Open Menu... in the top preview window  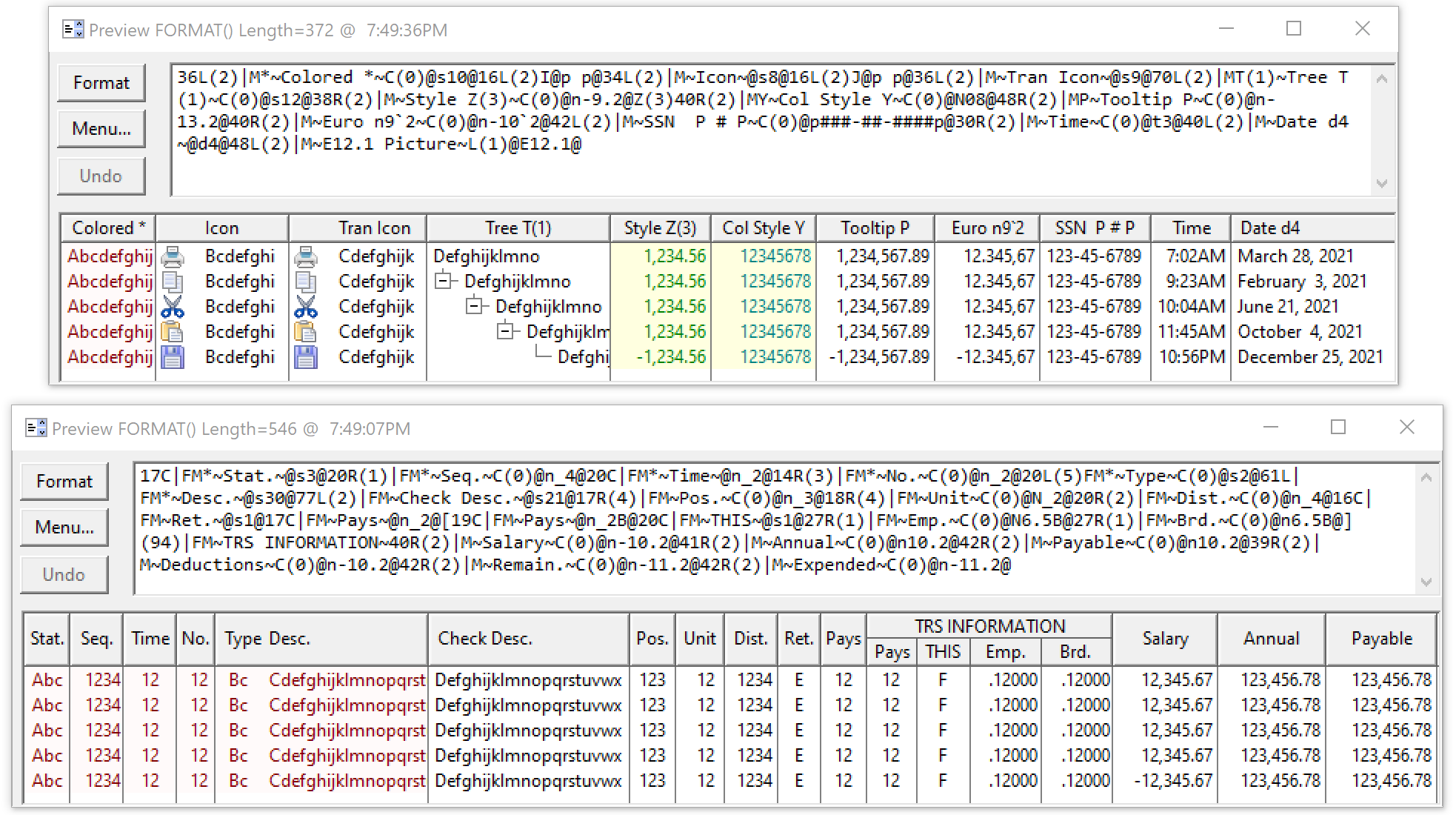pos(101,129)
